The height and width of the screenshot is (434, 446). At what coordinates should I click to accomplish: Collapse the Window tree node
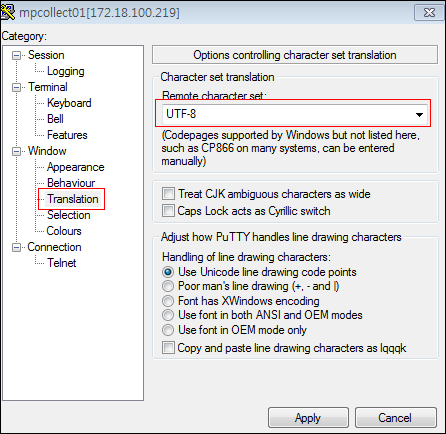tap(16, 151)
